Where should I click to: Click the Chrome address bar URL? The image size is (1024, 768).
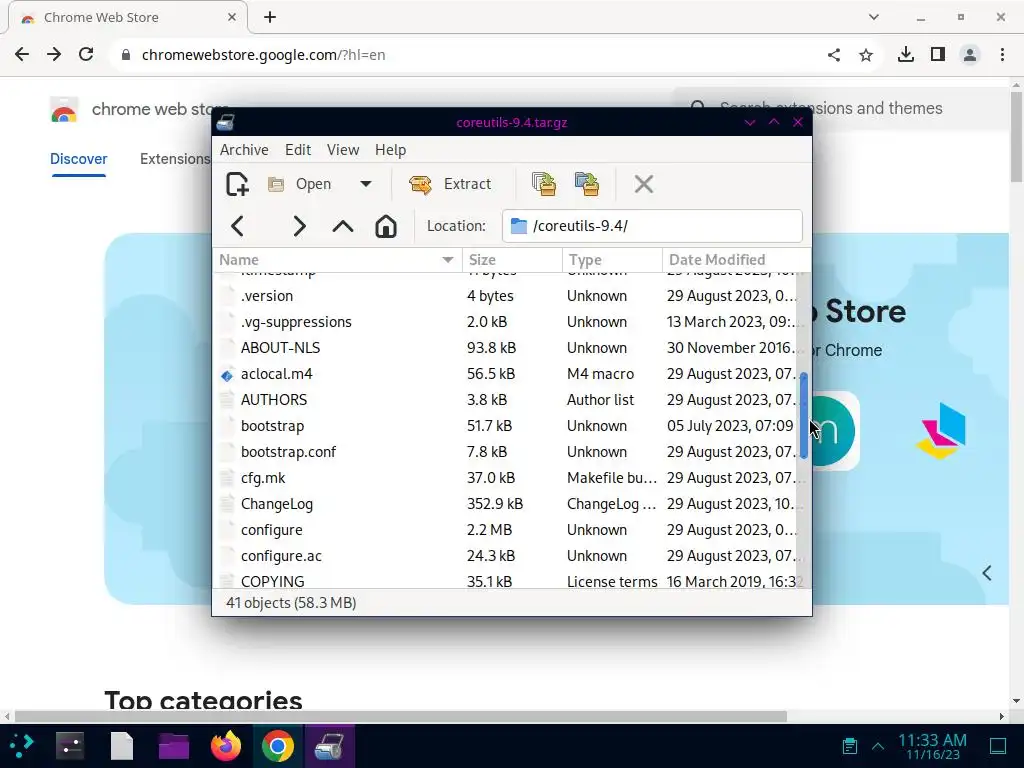(263, 55)
